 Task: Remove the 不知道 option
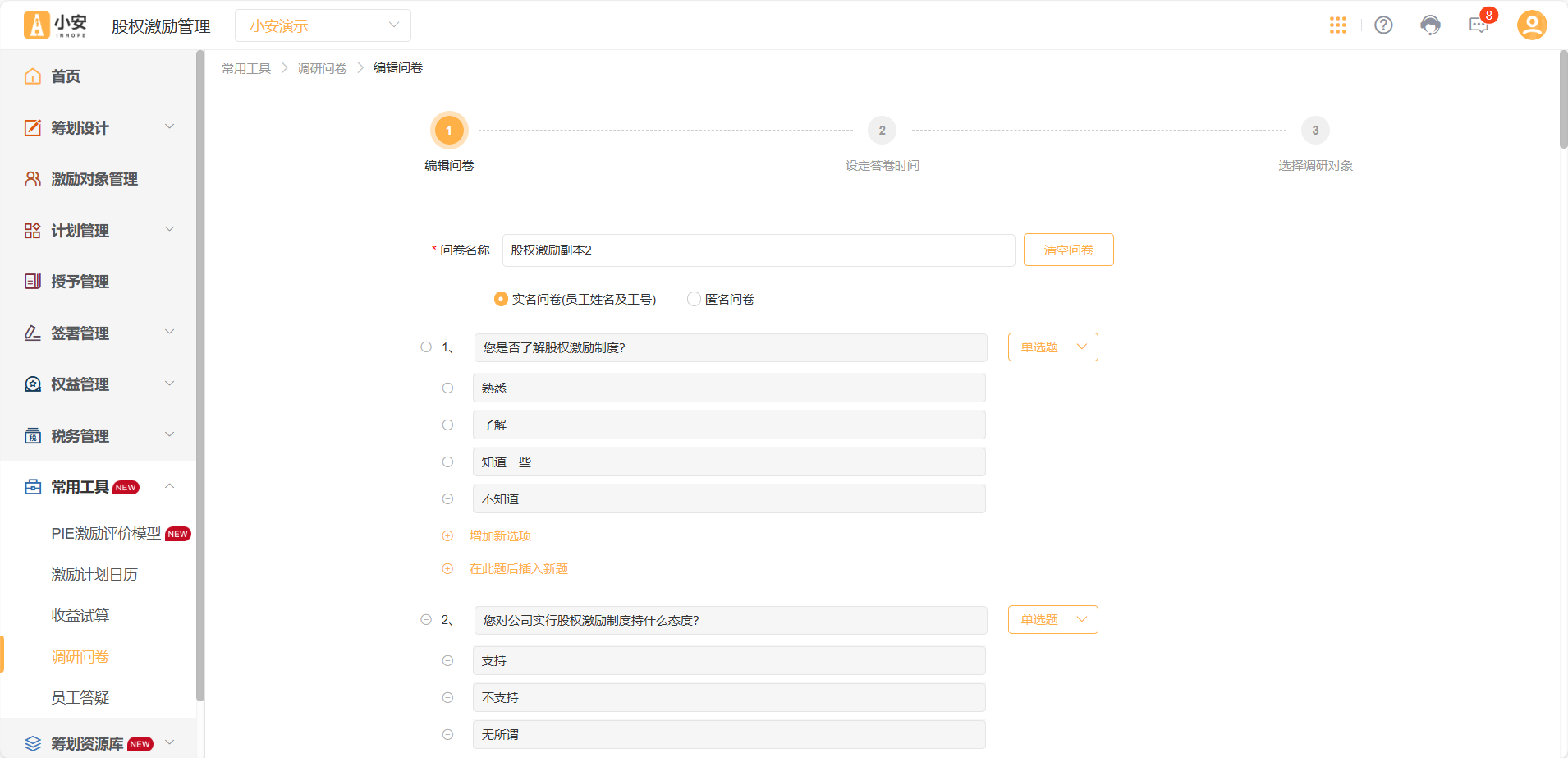(x=447, y=498)
